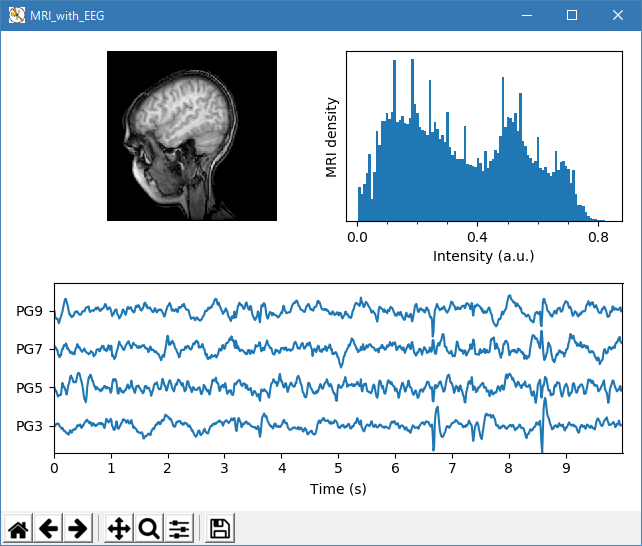The image size is (642, 546).
Task: Click the 0.8 tick label on histogram
Action: [598, 237]
